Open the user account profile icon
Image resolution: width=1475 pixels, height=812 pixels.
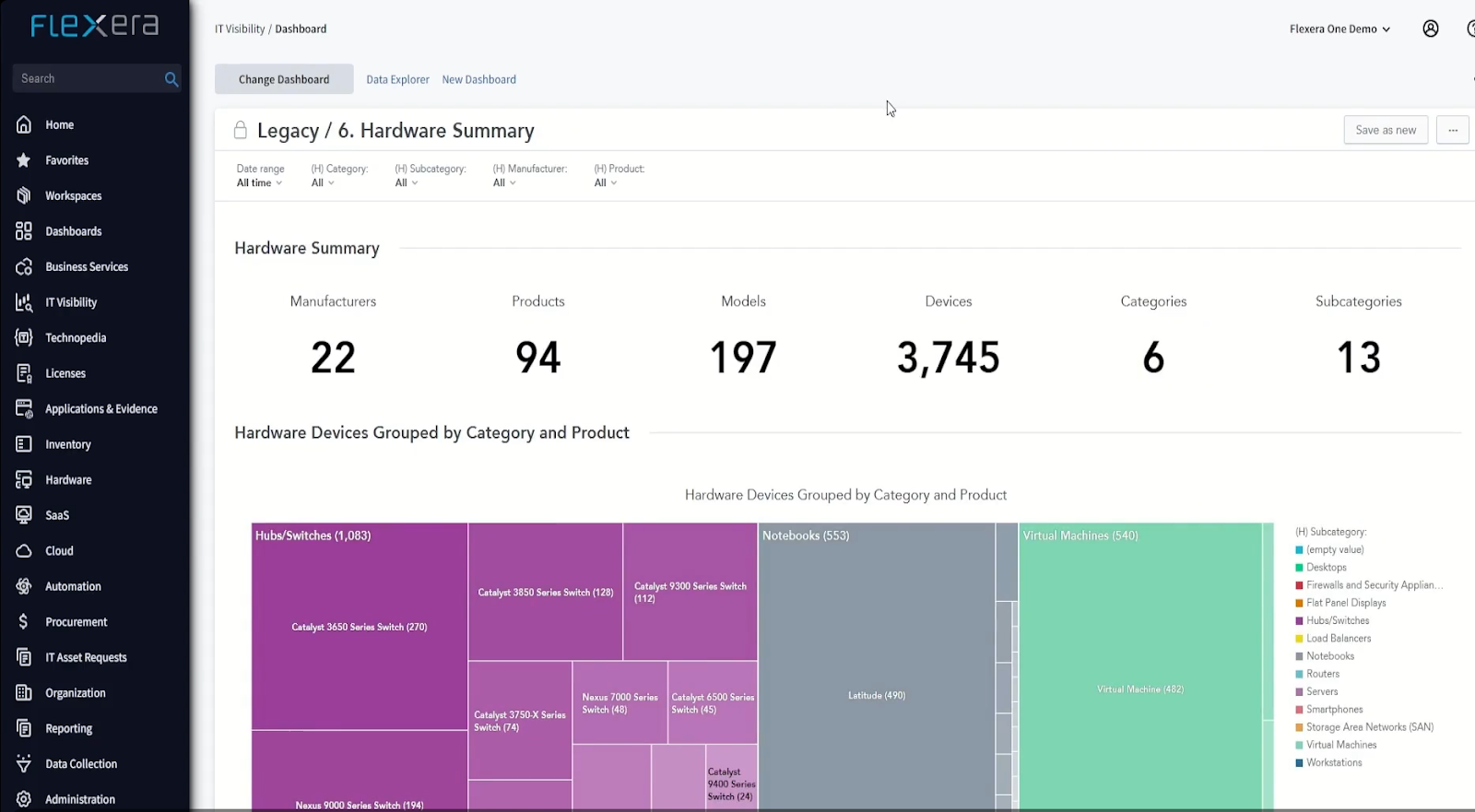tap(1431, 29)
